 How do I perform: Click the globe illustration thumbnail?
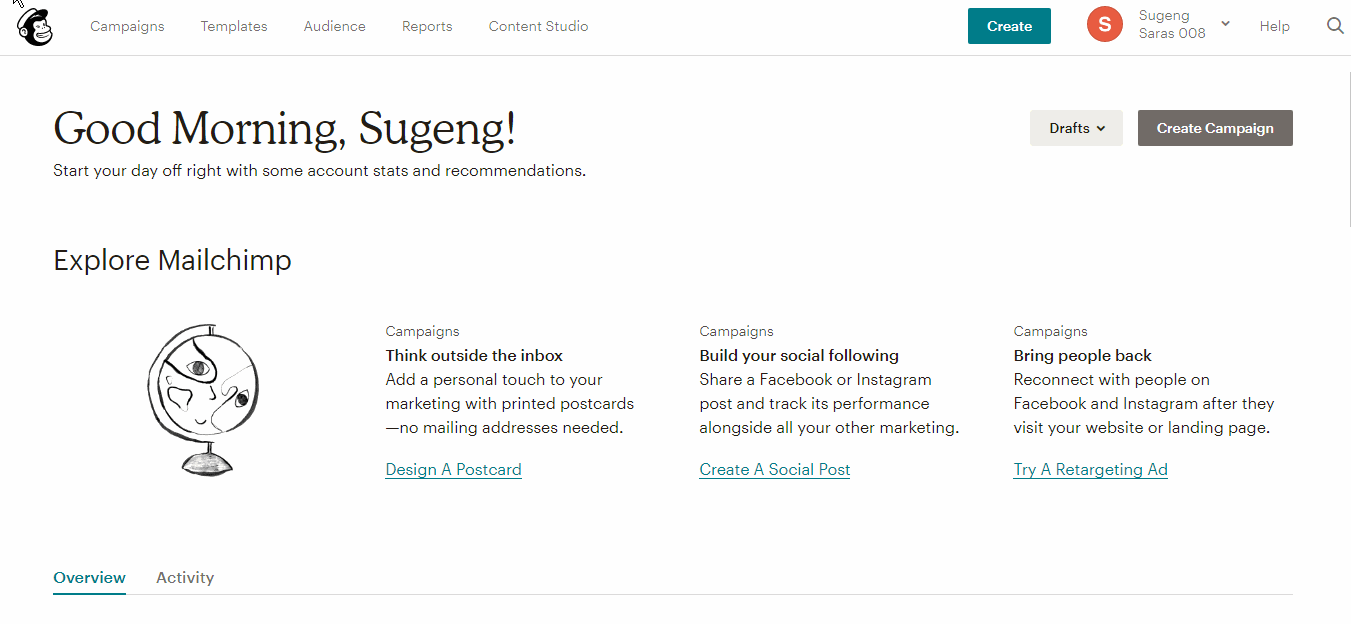click(x=203, y=398)
